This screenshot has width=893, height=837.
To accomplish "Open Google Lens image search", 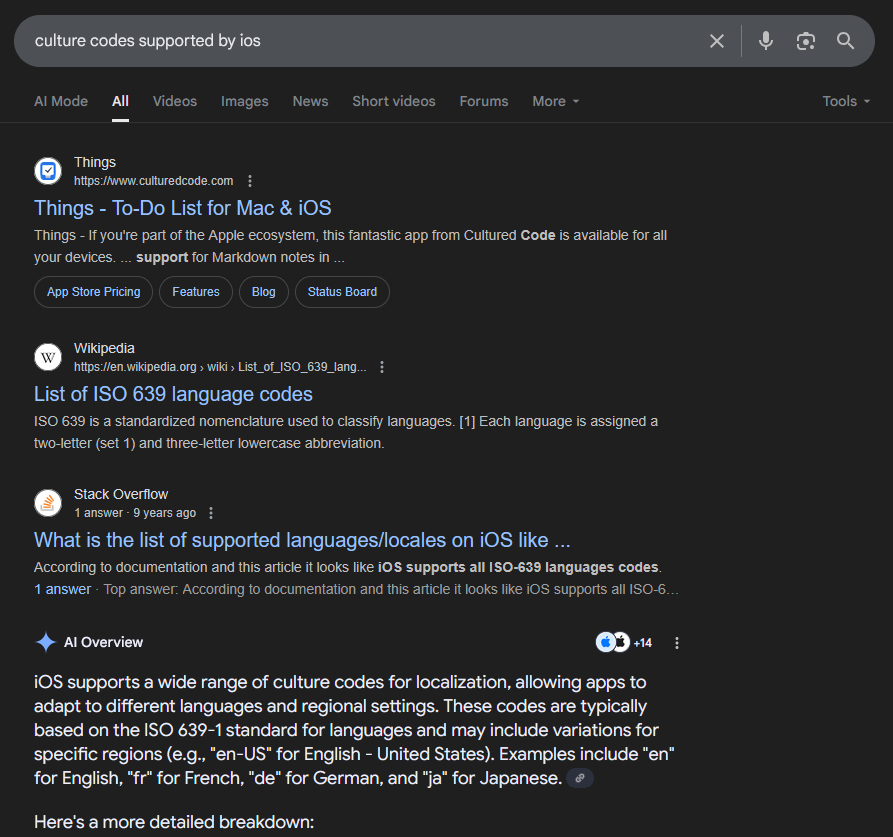I will (x=805, y=41).
